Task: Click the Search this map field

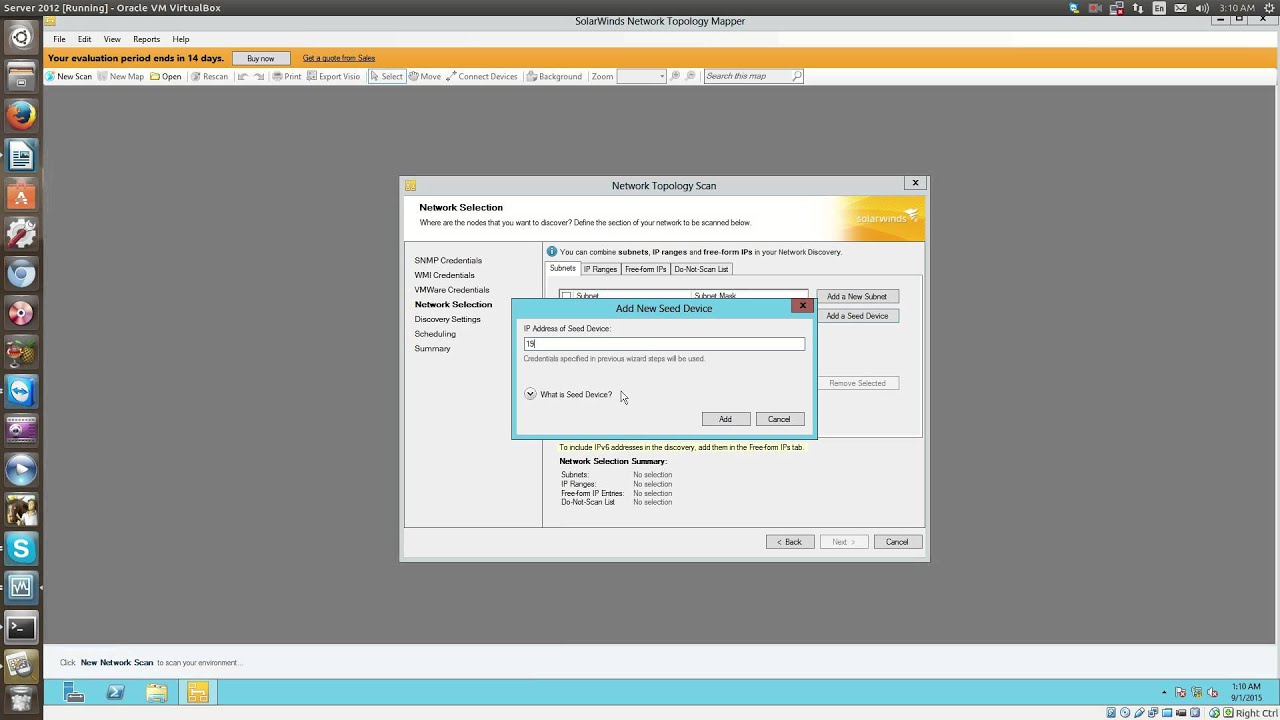Action: point(747,76)
